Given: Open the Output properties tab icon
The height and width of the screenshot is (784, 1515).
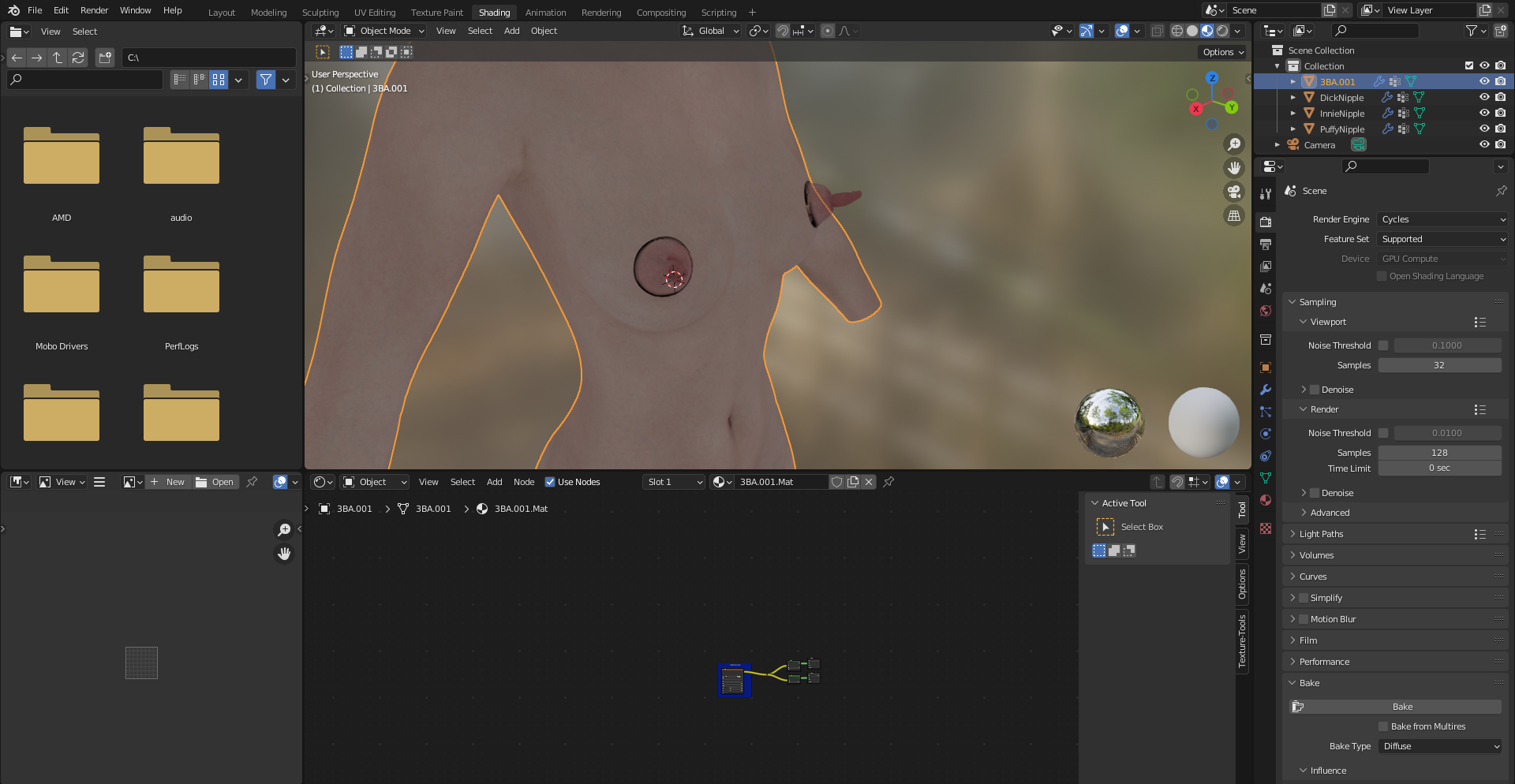Looking at the screenshot, I should [x=1266, y=245].
